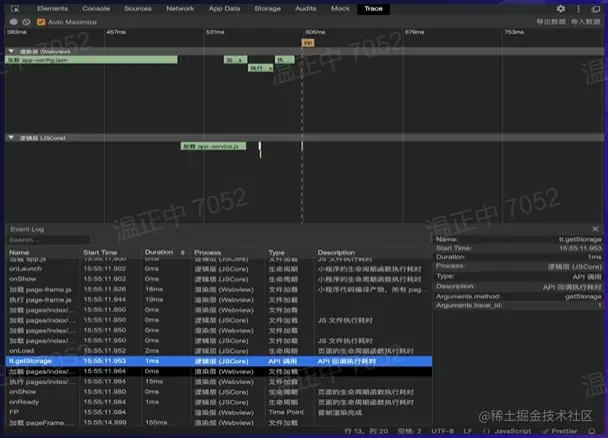This screenshot has width=608, height=438.
Task: Select the onShow row at 15:55:11.902
Action: pyautogui.click(x=219, y=279)
